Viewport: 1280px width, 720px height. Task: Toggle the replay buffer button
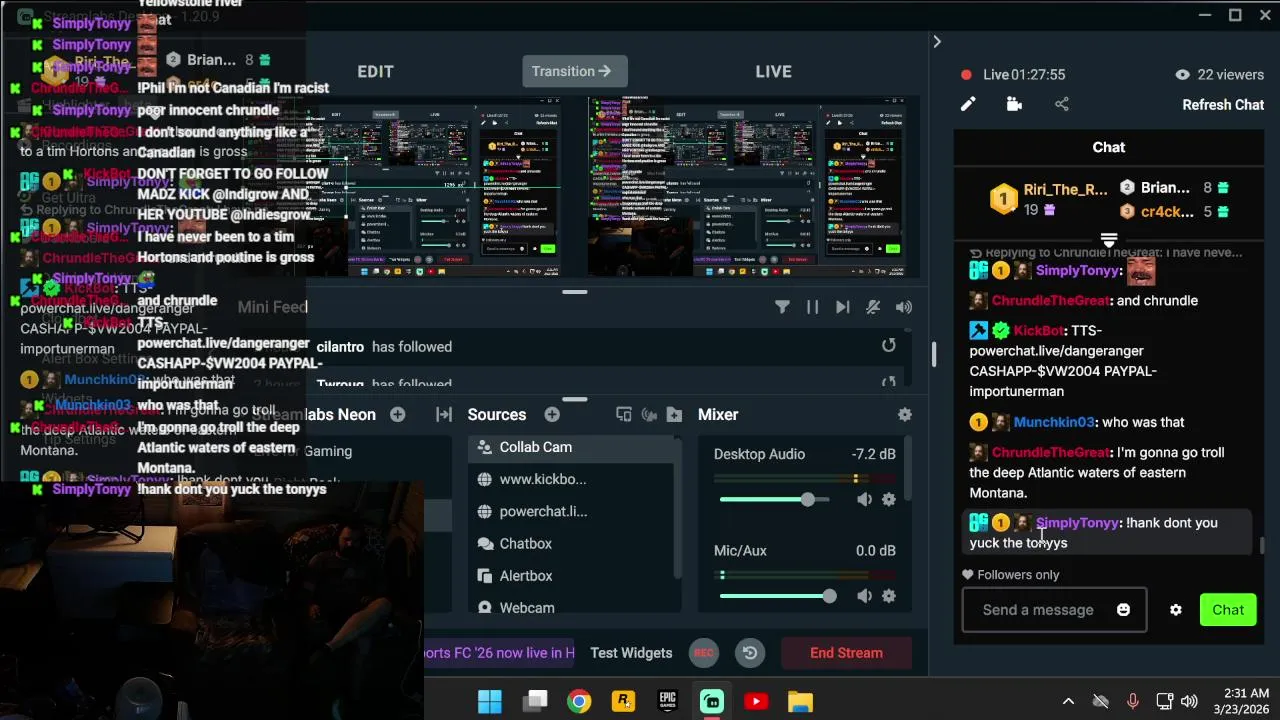[x=750, y=653]
